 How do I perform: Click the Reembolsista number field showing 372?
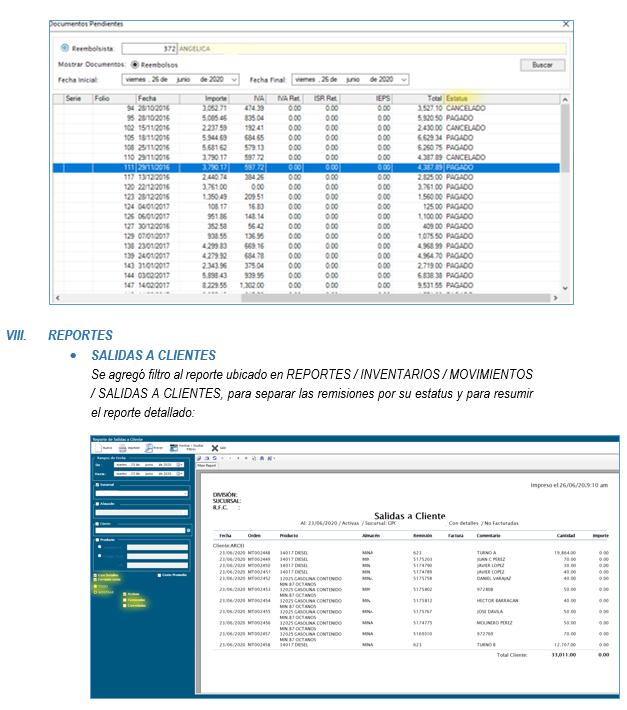[149, 48]
